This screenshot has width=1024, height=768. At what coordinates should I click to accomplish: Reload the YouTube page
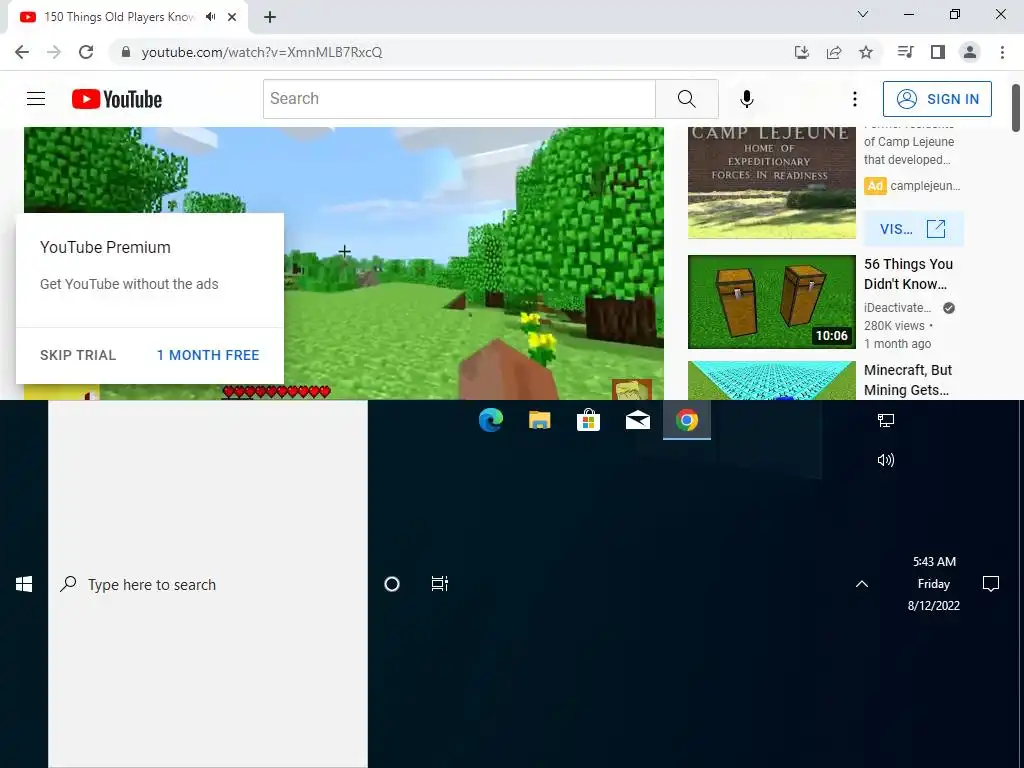[x=86, y=52]
